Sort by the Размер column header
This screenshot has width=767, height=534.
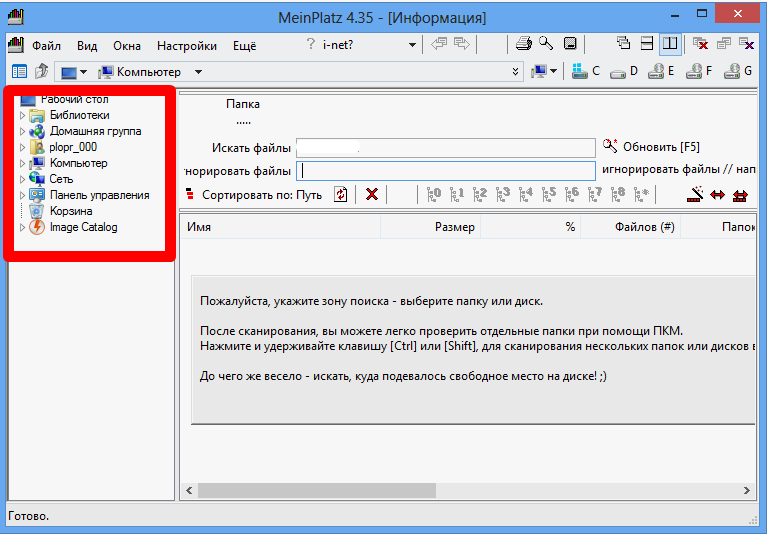431,227
